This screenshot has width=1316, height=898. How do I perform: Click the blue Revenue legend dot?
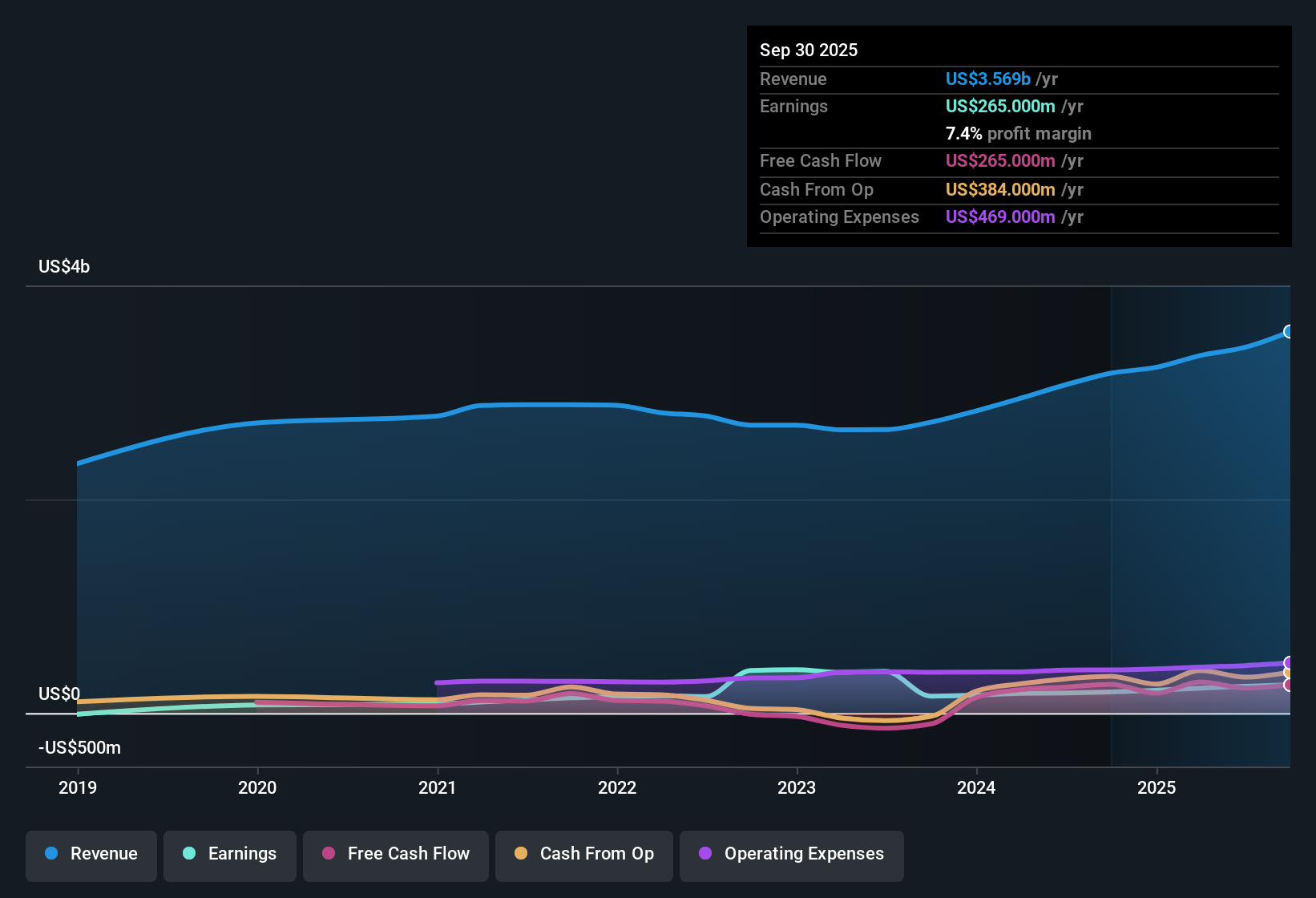tap(50, 854)
